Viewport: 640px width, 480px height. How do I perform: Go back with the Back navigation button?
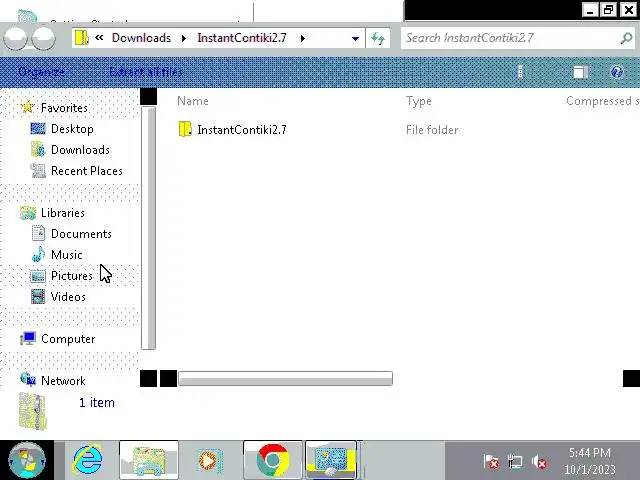click(x=16, y=38)
